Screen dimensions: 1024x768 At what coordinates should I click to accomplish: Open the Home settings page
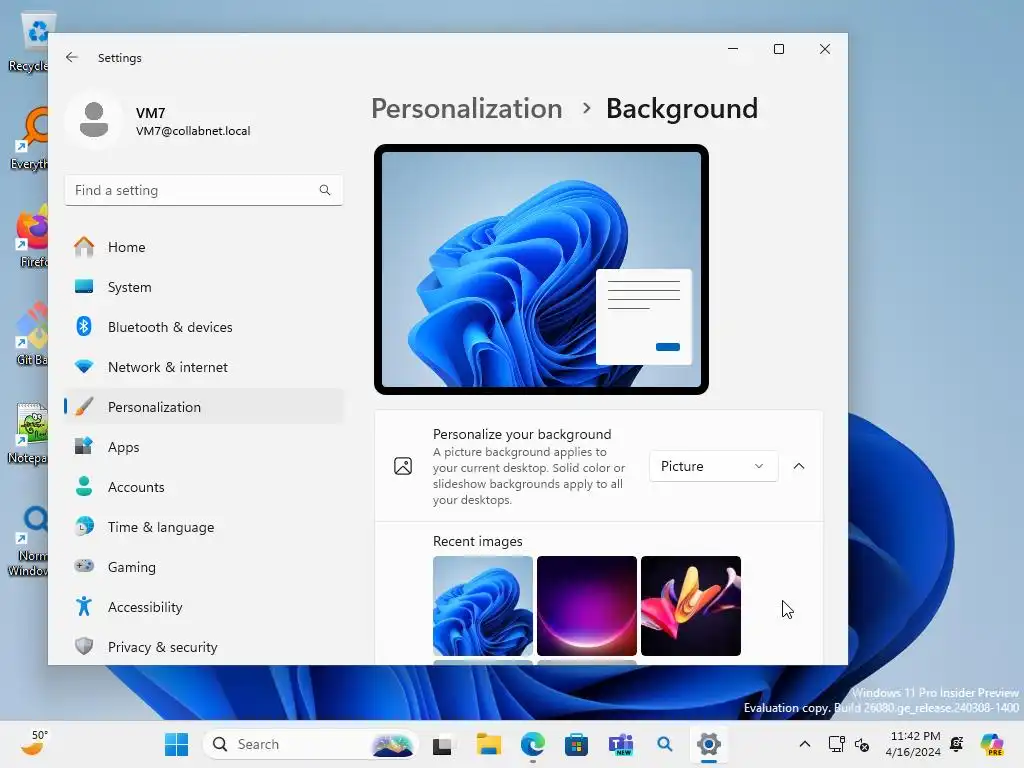[204, 247]
